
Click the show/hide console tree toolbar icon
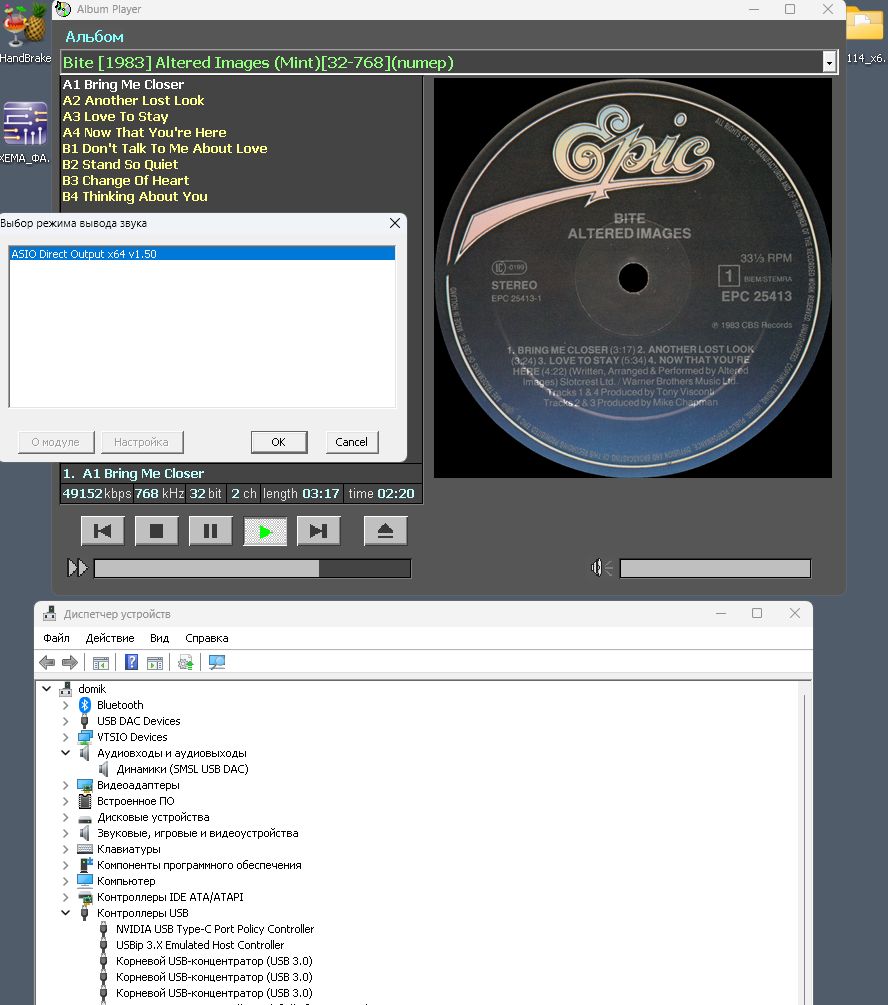[x=101, y=663]
